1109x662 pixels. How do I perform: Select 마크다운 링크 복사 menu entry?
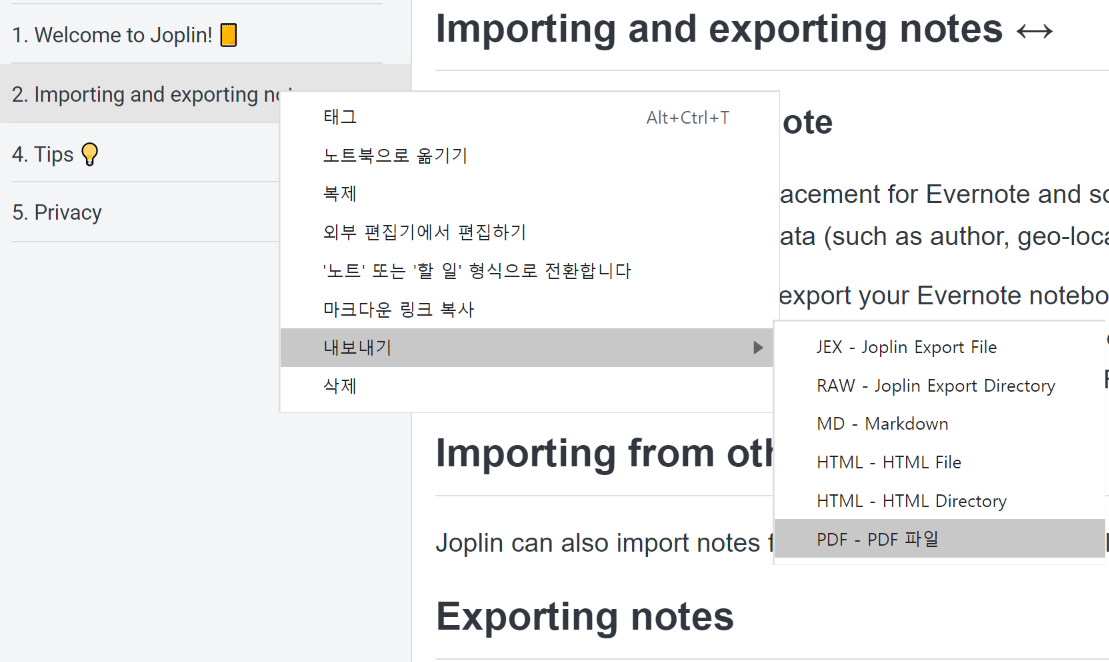[x=526, y=309]
